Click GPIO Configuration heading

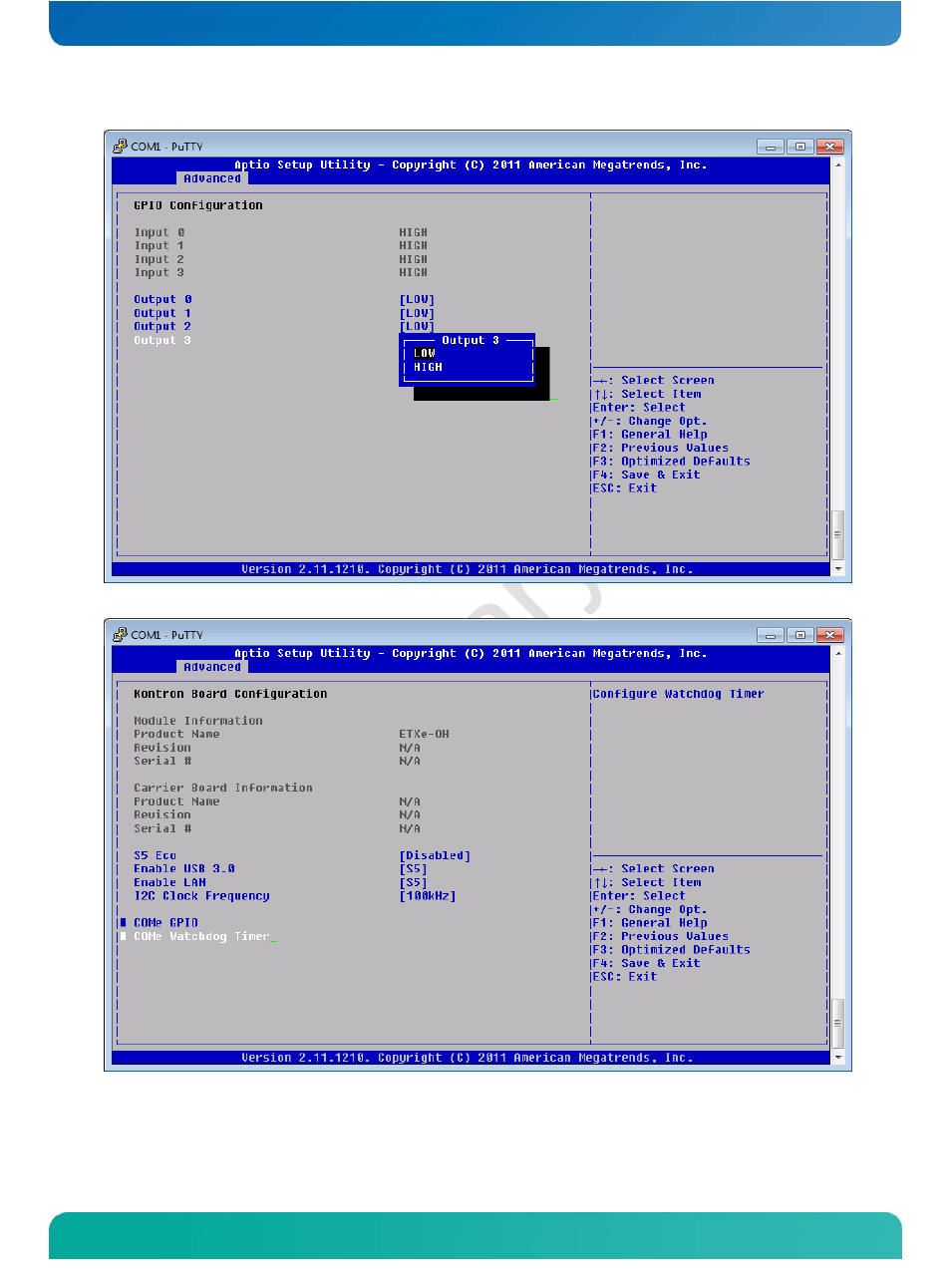tap(198, 205)
